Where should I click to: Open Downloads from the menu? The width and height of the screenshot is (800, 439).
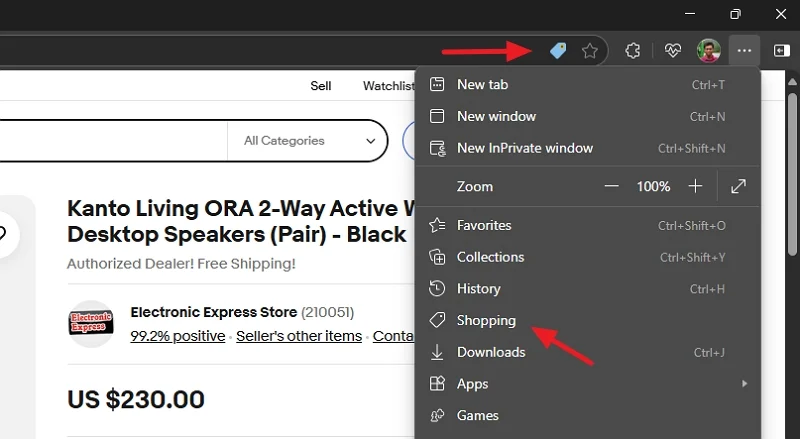click(x=588, y=352)
